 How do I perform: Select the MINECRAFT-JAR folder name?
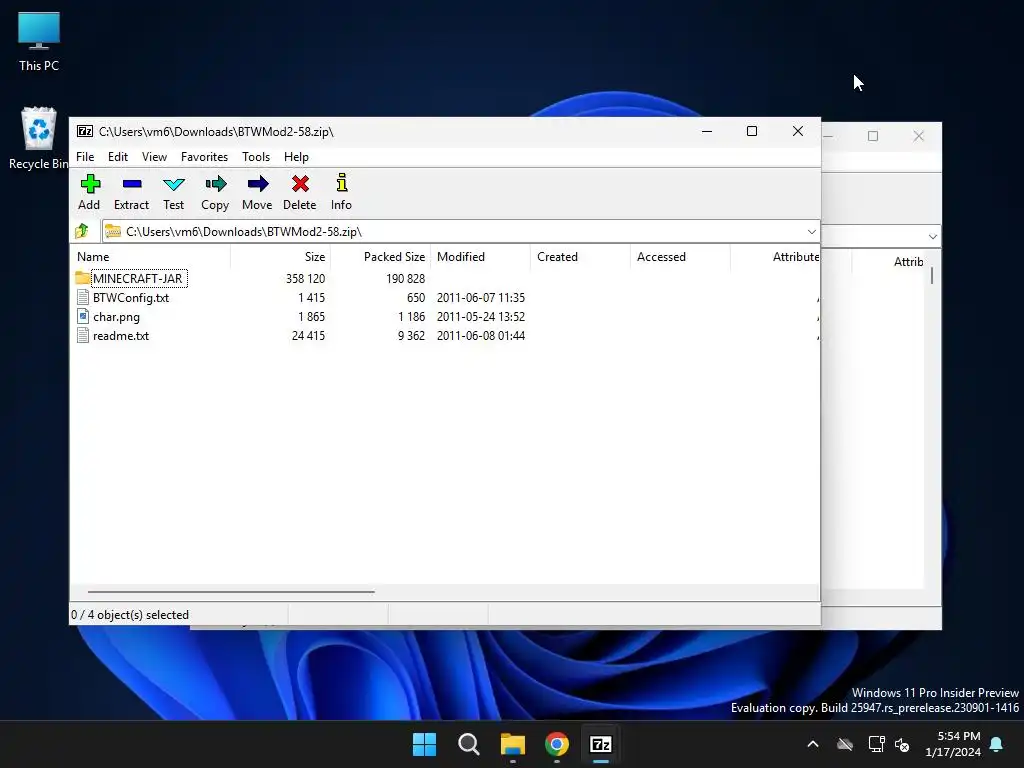[x=138, y=279]
